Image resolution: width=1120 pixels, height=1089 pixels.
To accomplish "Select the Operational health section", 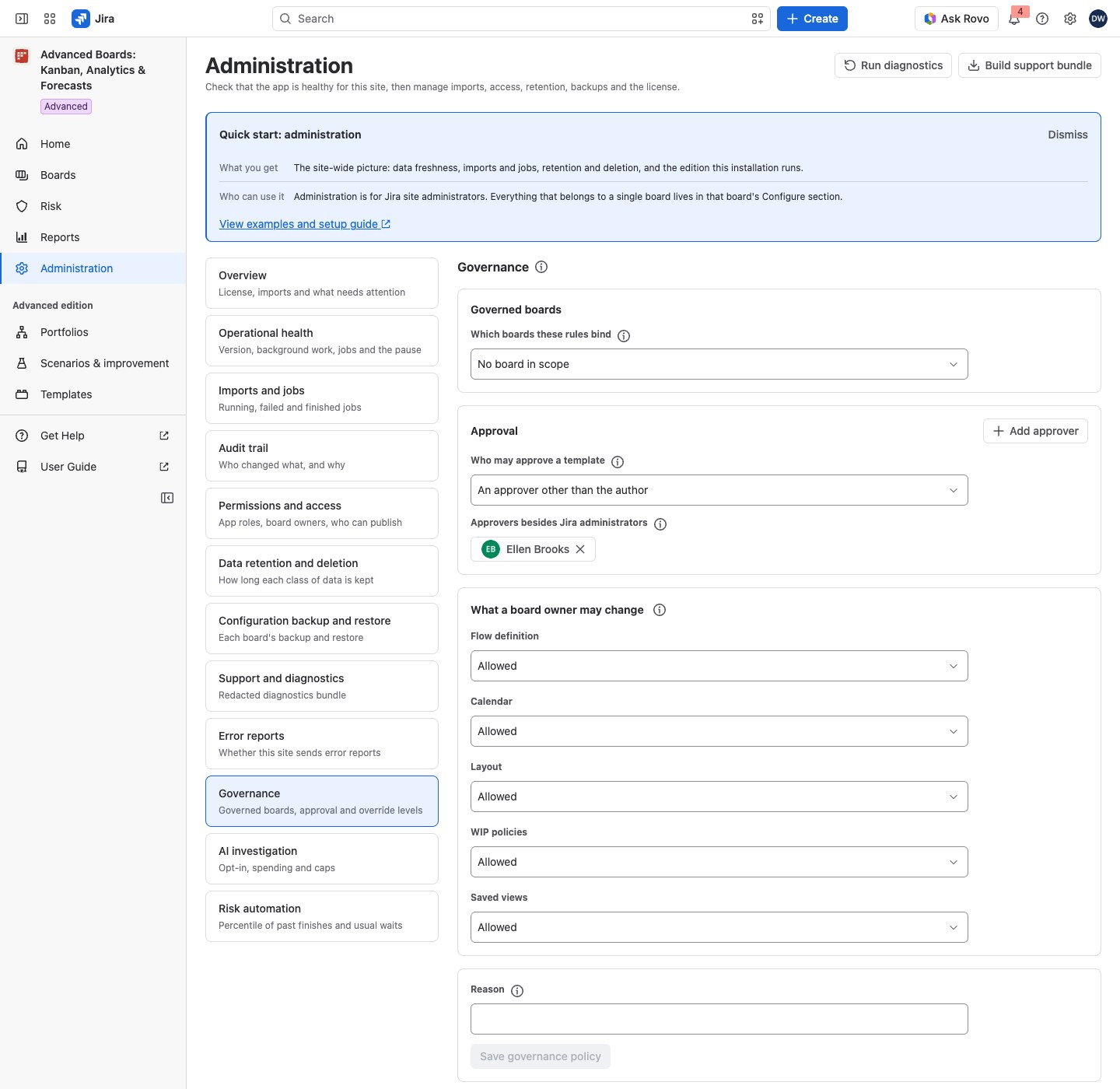I will click(322, 341).
